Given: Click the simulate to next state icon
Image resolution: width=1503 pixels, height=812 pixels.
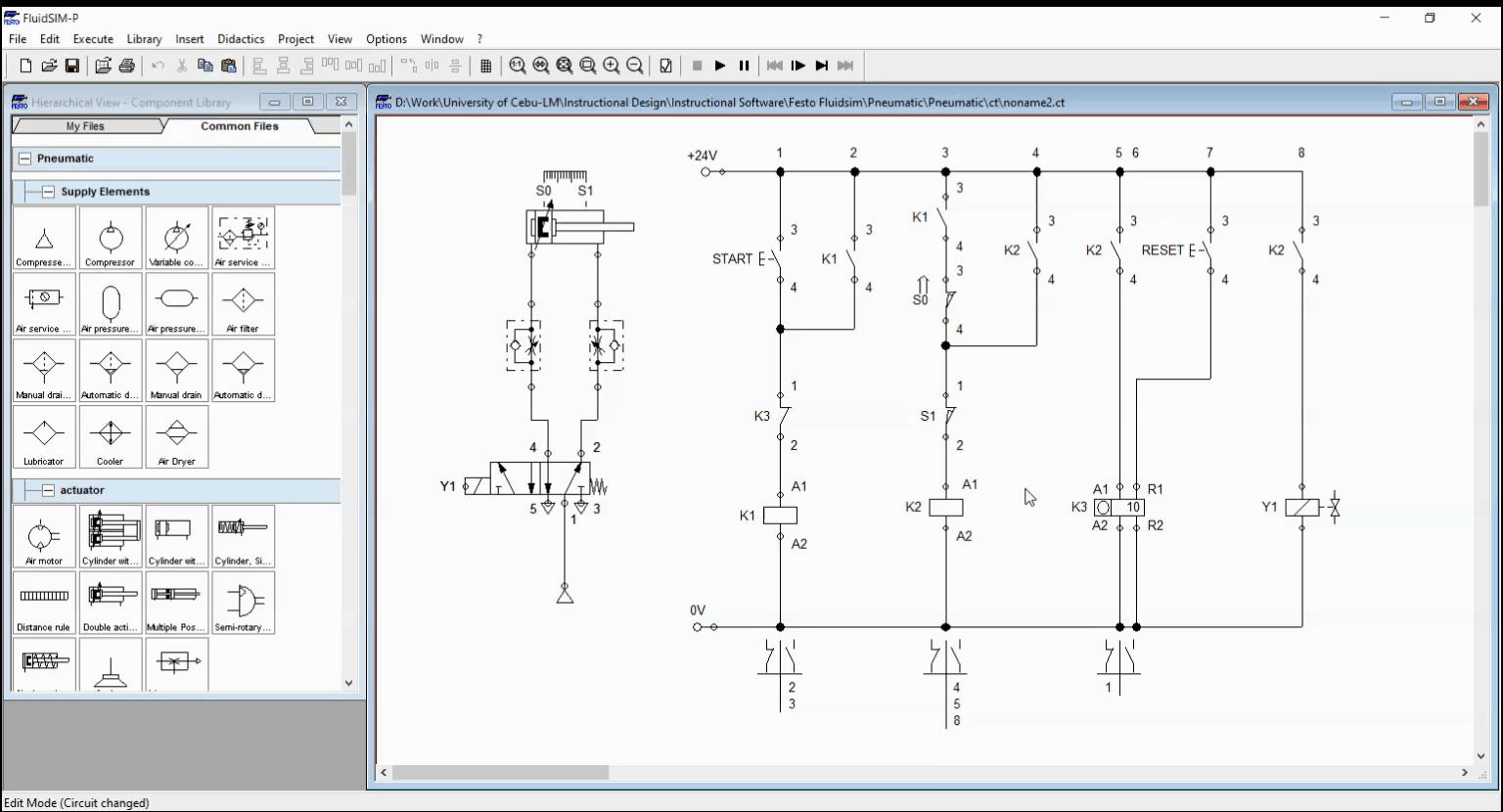Looking at the screenshot, I should click(x=822, y=66).
